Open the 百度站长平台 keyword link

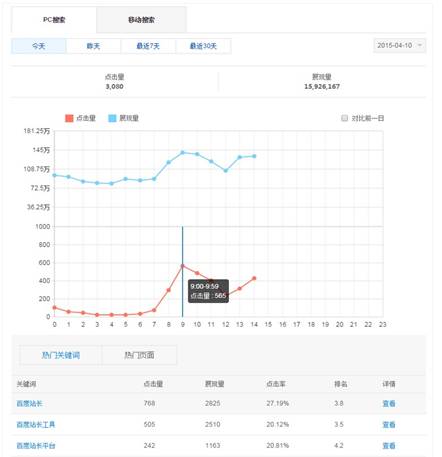36,445
